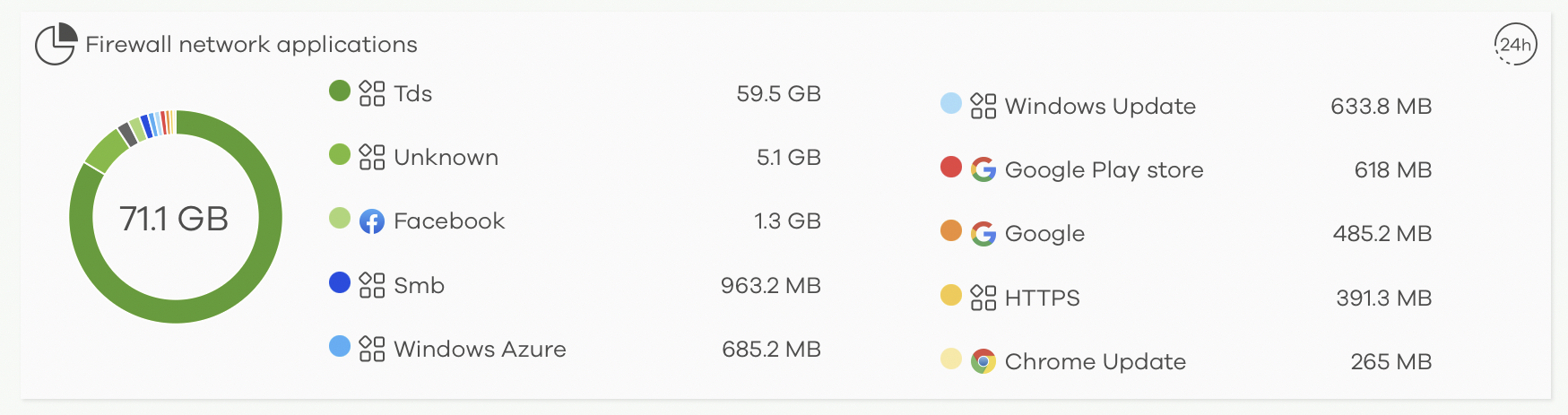Select the Smb dark blue dot
This screenshot has width=1568, height=415.
(340, 282)
